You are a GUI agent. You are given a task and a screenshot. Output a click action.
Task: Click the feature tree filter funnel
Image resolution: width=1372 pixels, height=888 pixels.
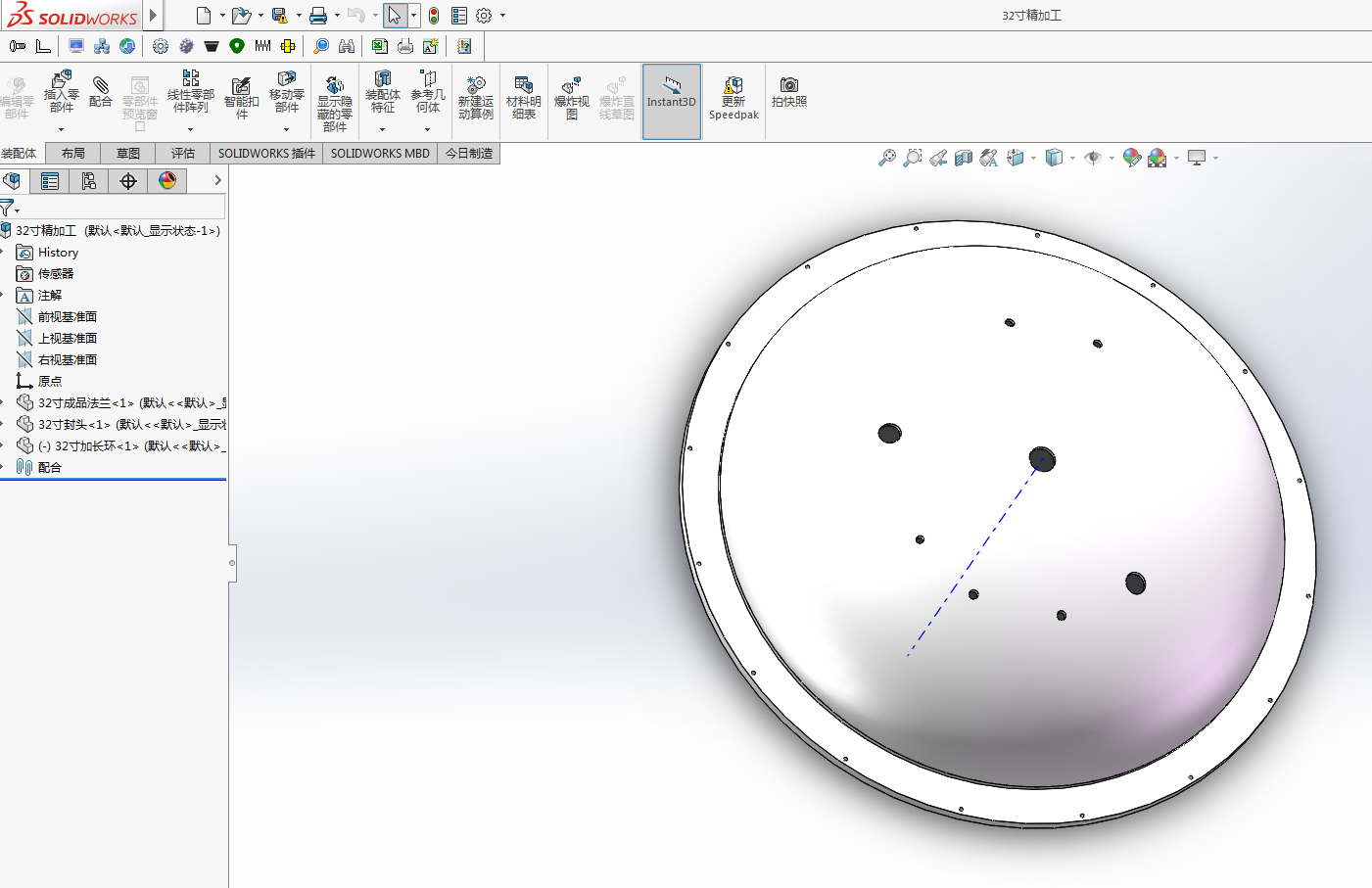tap(9, 208)
